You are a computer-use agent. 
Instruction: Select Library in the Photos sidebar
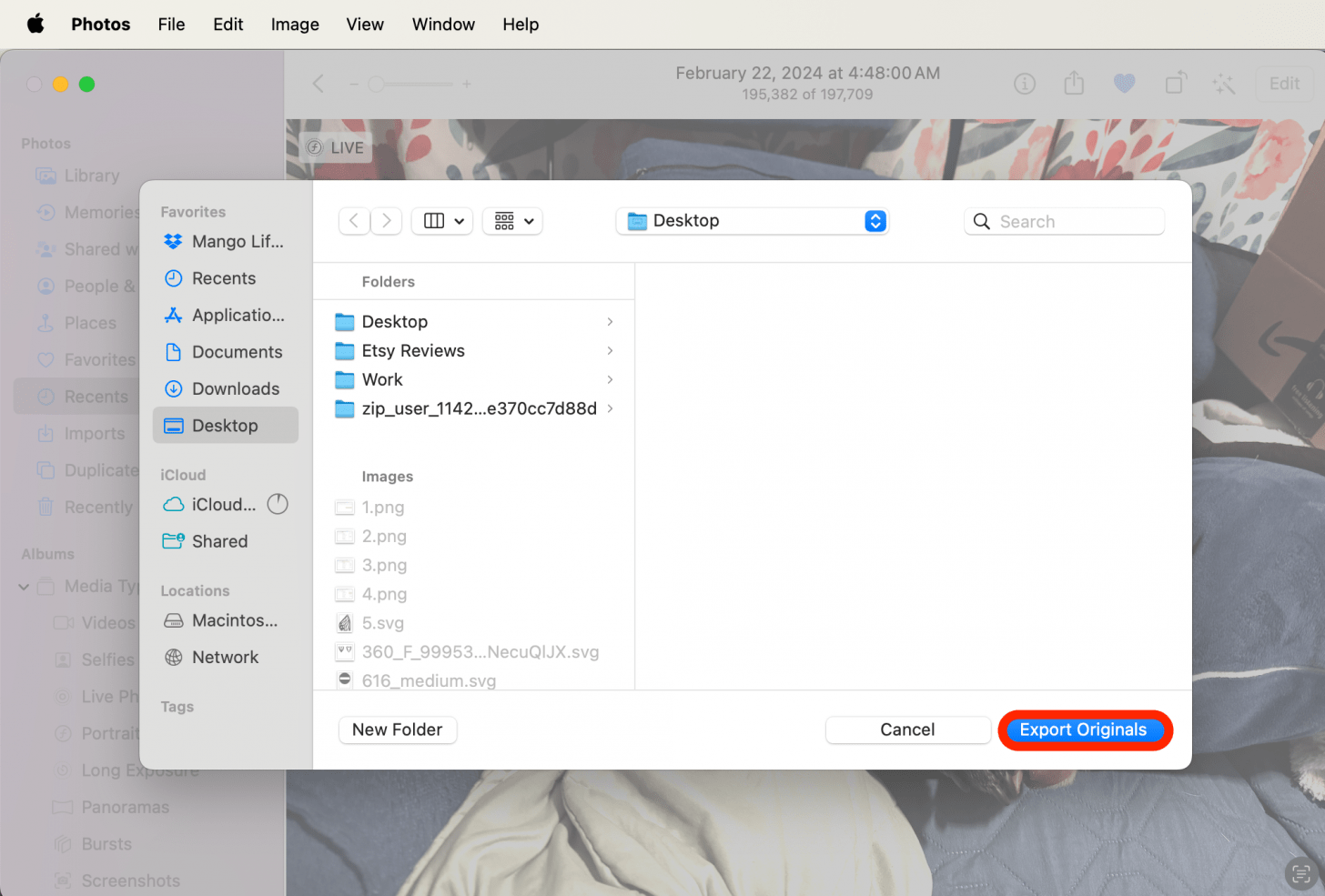(x=77, y=176)
